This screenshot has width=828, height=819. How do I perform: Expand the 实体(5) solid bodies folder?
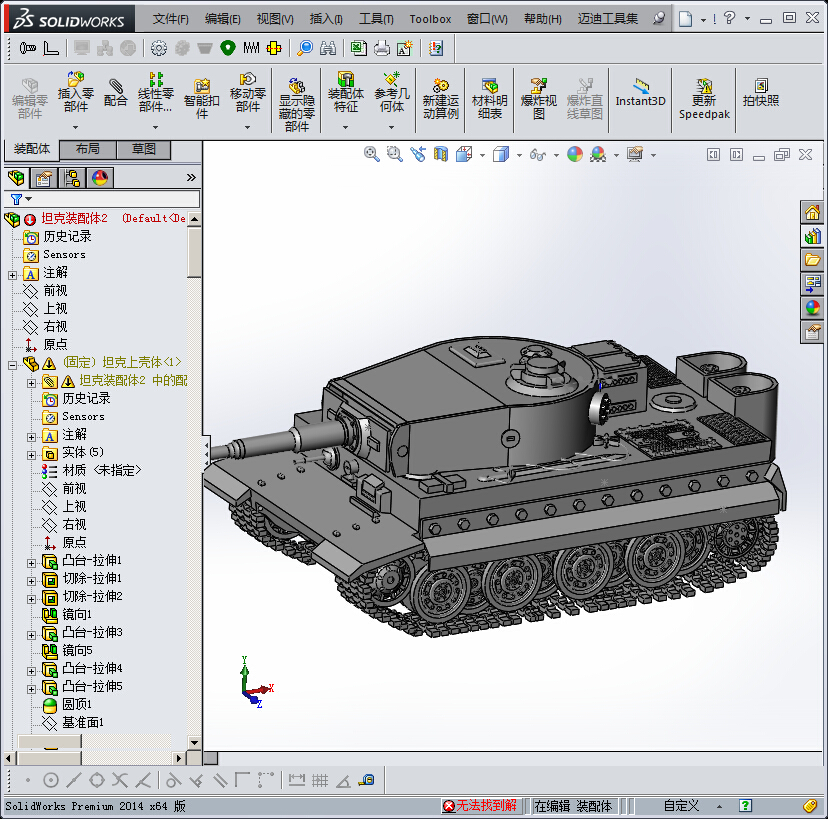point(31,453)
